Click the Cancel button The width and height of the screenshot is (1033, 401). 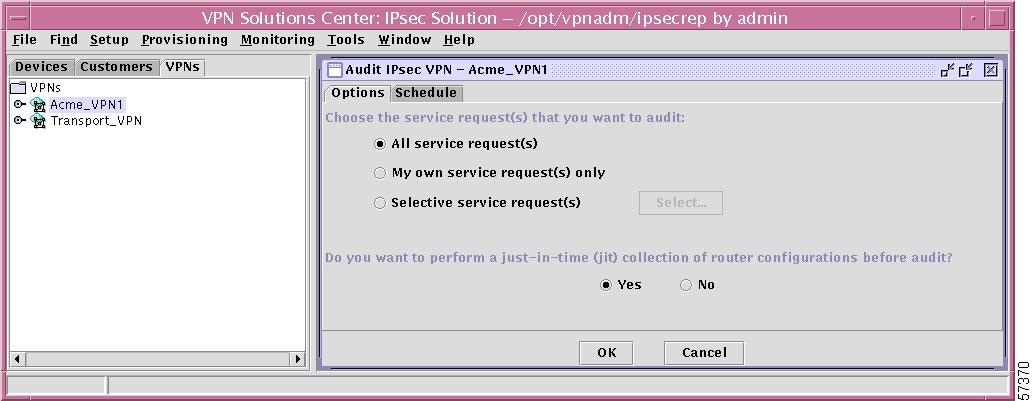point(704,353)
